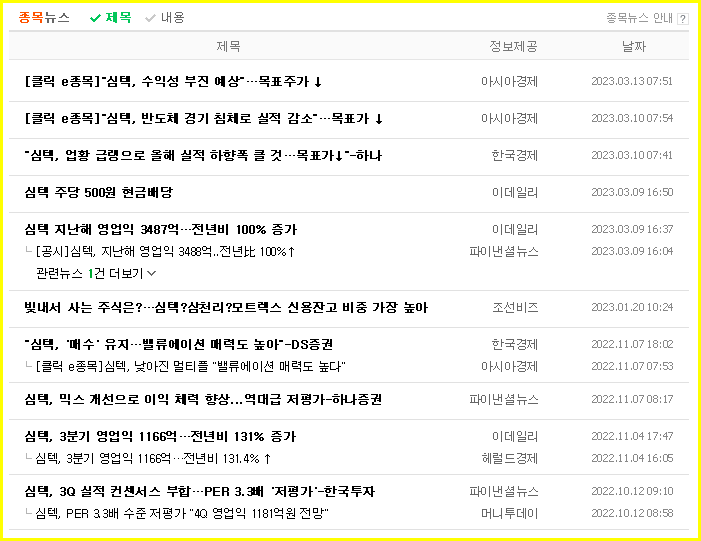Click the date 2022.10.12 09:10

click(632, 492)
